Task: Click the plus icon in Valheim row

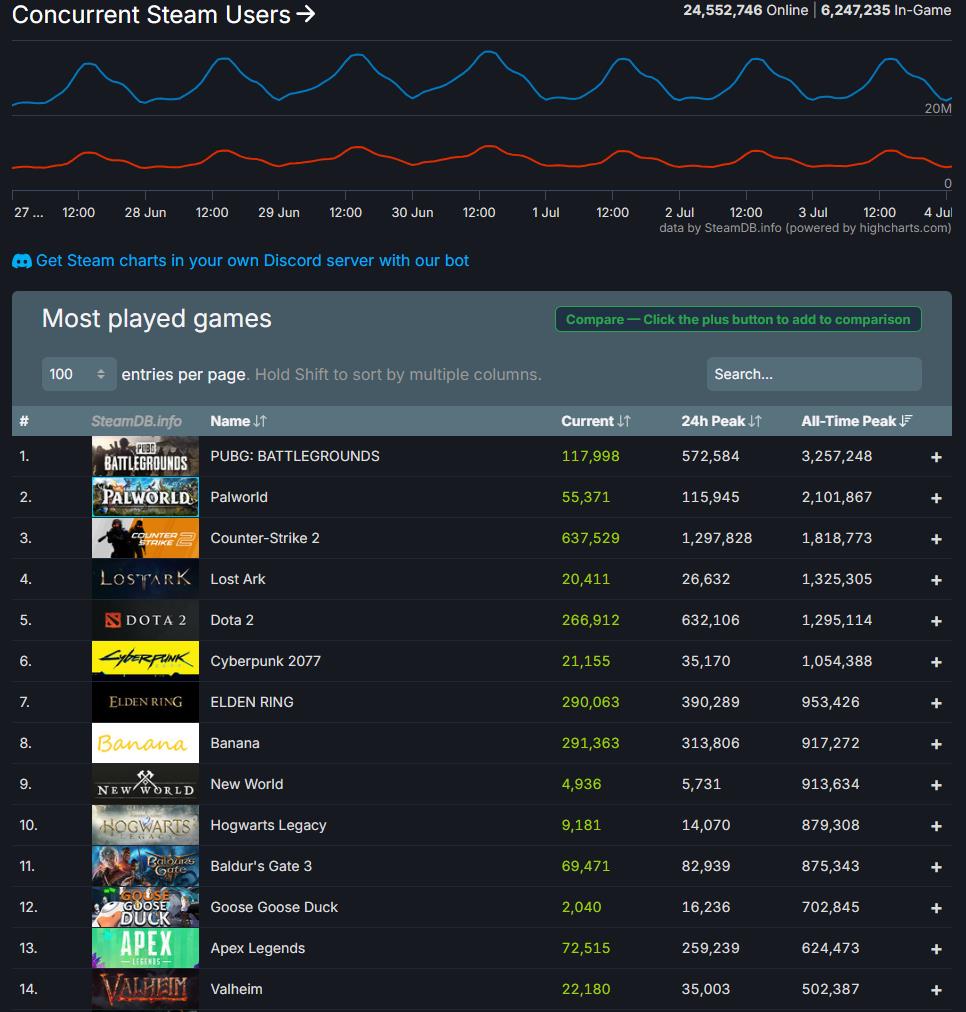Action: click(x=936, y=990)
